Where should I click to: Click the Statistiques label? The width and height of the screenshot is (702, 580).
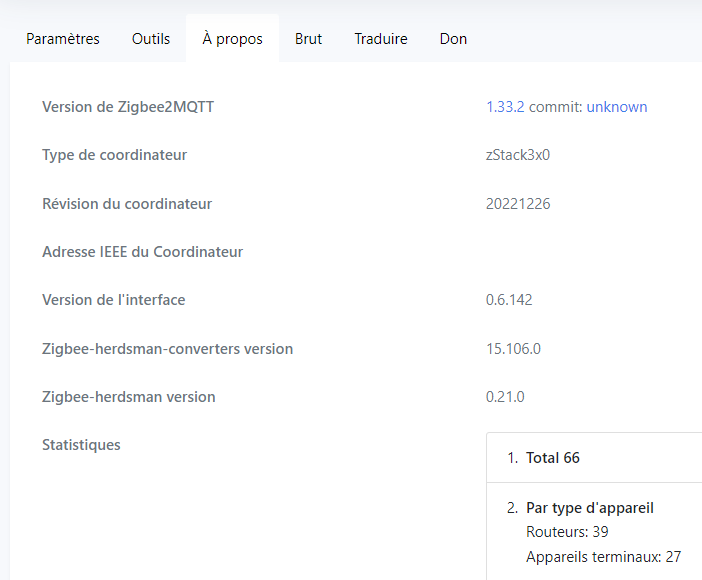point(81,445)
